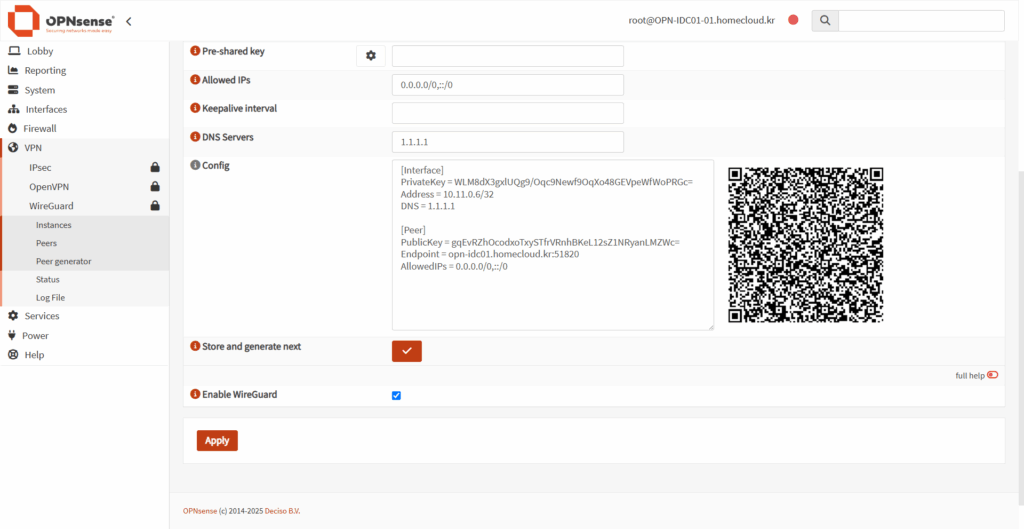Click the OPNsense logo
This screenshot has width=1024, height=529.
click(x=60, y=21)
